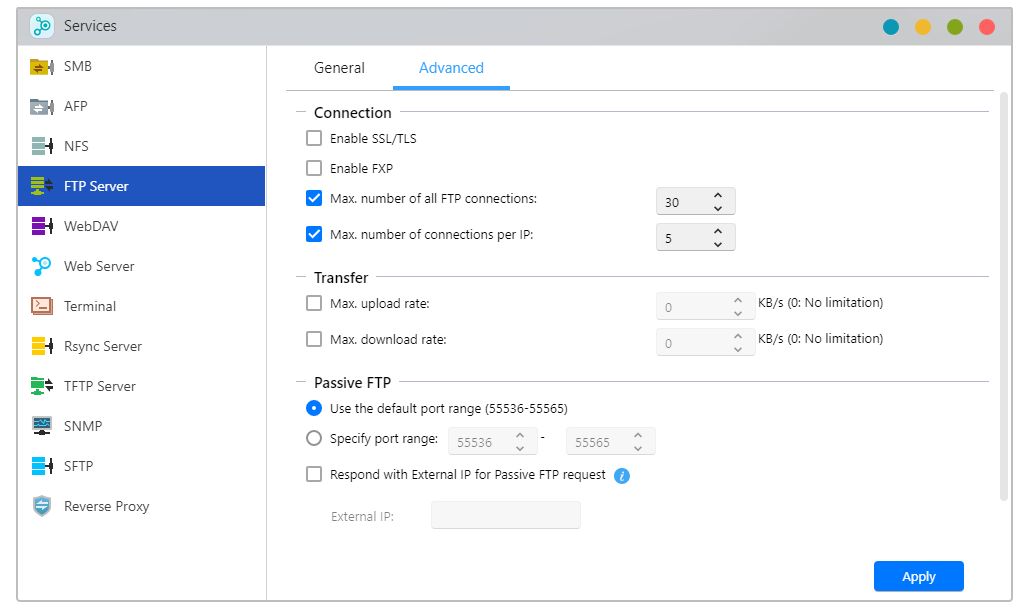Click the Apply button
Image resolution: width=1029 pixels, height=609 pixels.
[918, 576]
